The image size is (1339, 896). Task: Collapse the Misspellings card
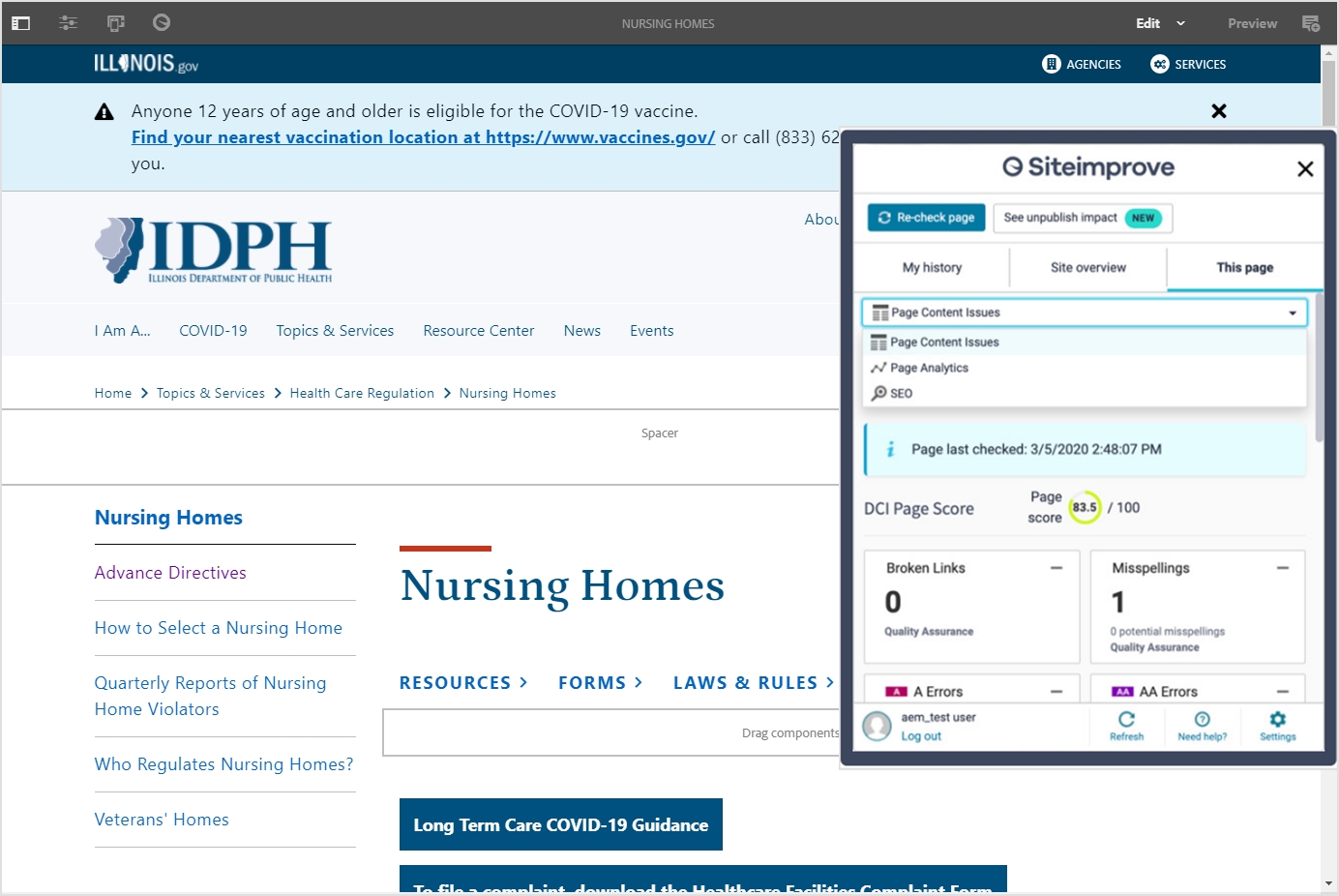[1283, 568]
